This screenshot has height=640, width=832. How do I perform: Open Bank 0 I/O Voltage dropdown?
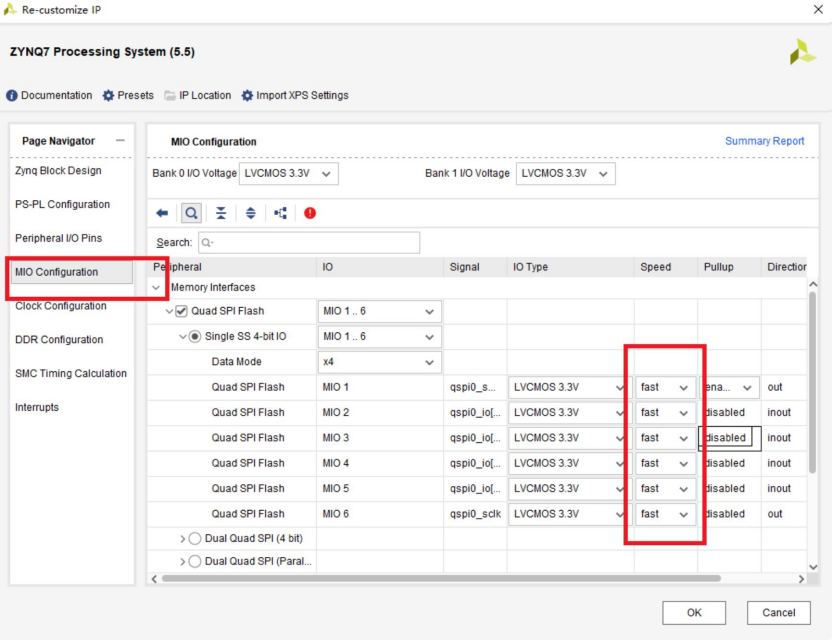[x=289, y=173]
